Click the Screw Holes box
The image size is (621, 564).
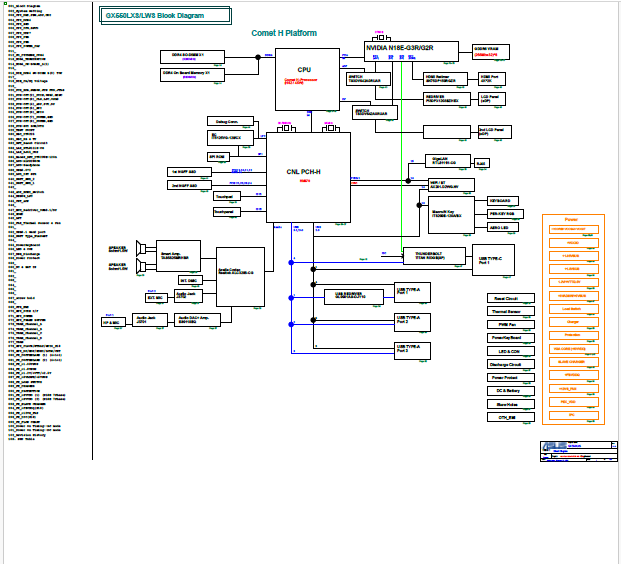(511, 404)
